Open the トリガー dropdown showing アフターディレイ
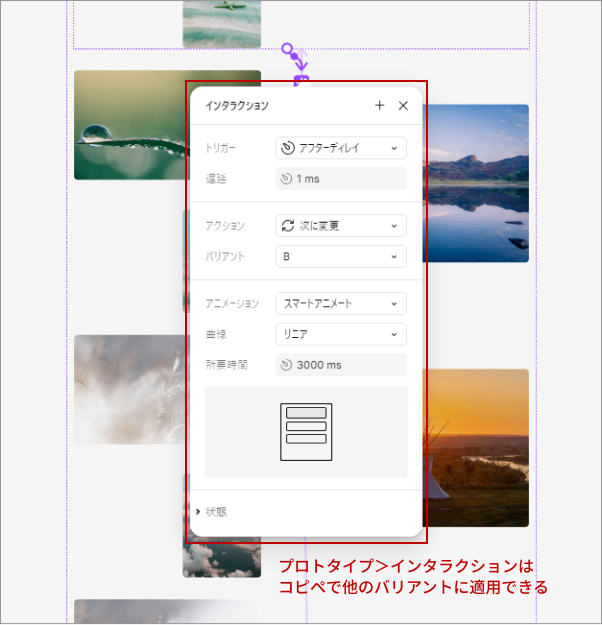 341,148
